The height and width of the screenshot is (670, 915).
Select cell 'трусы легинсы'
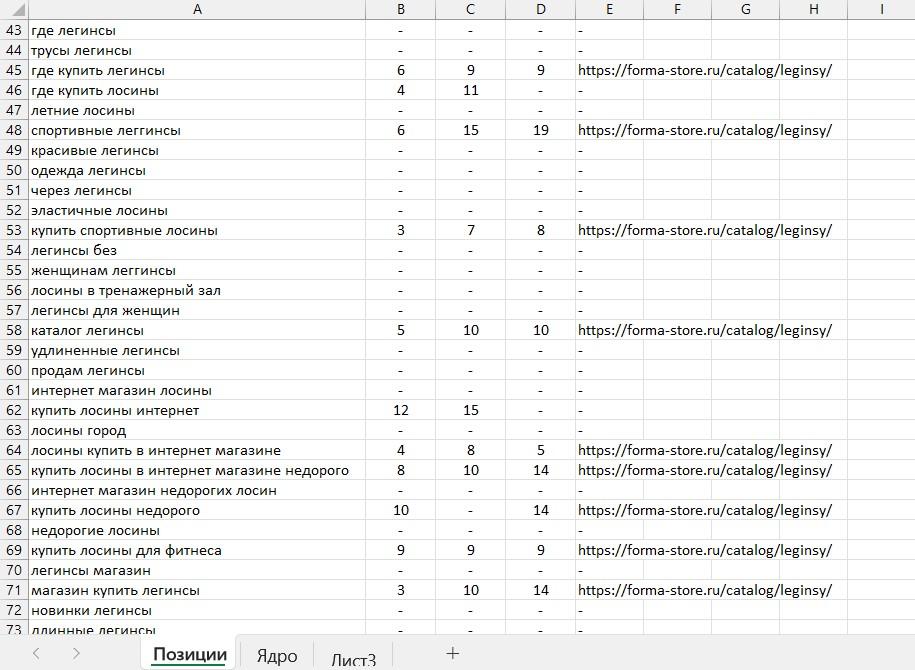(x=197, y=51)
